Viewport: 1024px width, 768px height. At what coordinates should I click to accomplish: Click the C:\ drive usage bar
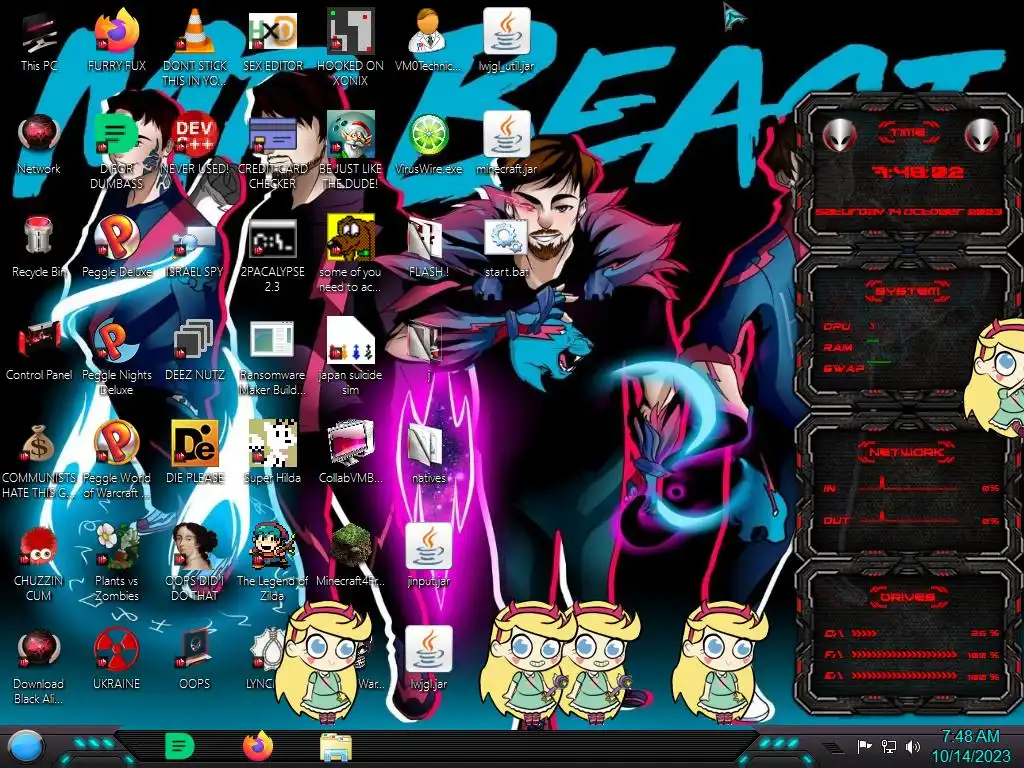[x=912, y=633]
